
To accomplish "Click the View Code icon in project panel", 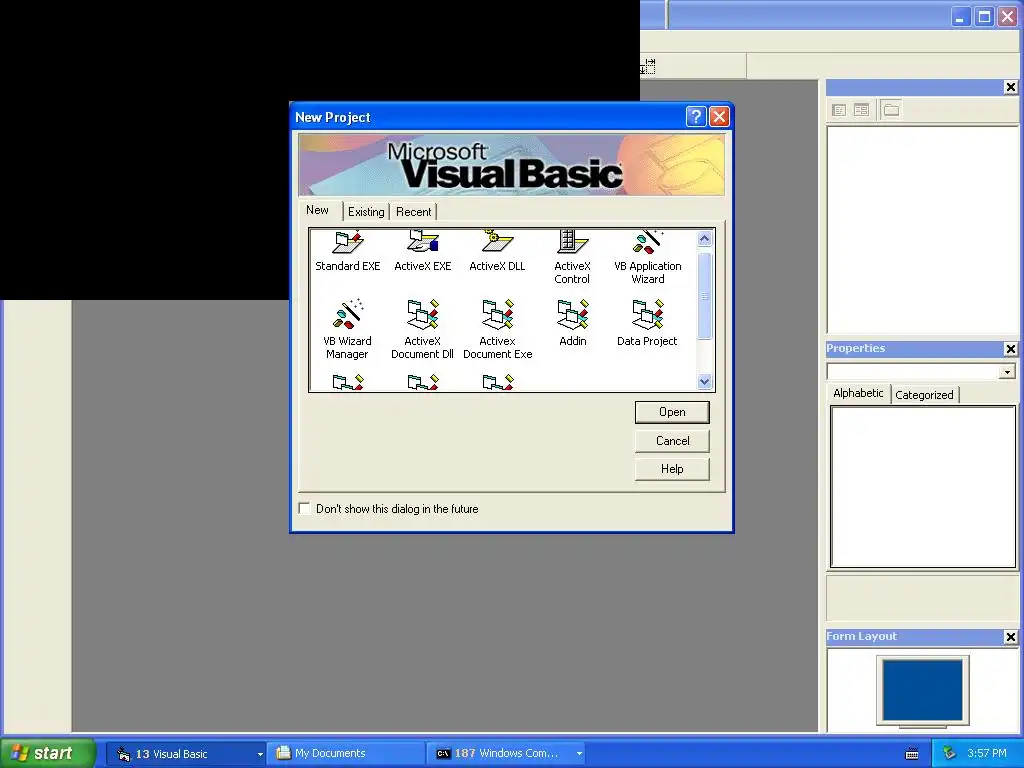I will point(839,110).
